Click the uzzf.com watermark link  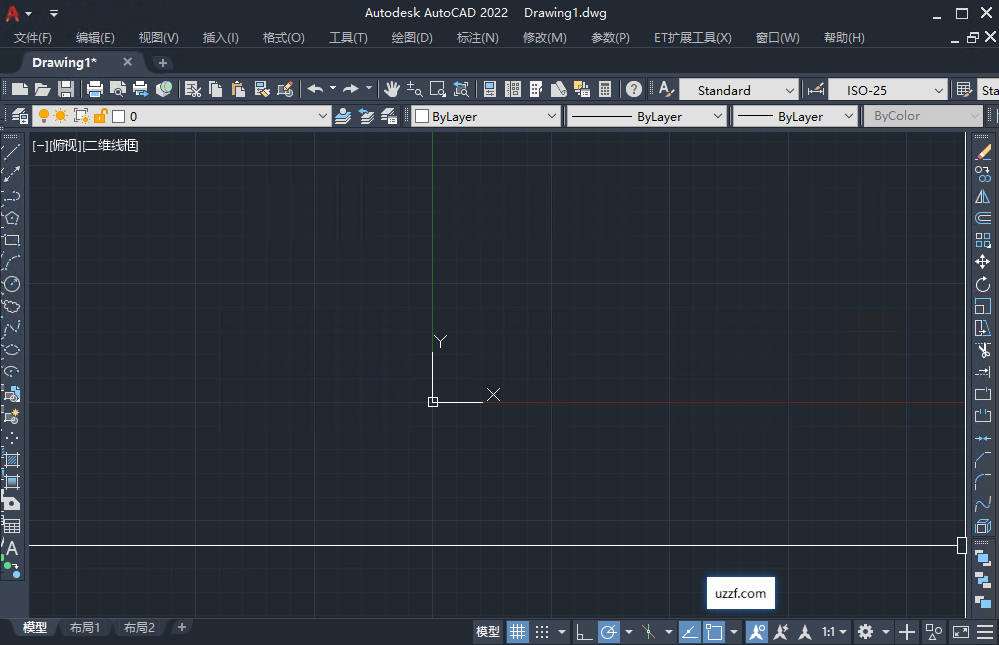[740, 592]
